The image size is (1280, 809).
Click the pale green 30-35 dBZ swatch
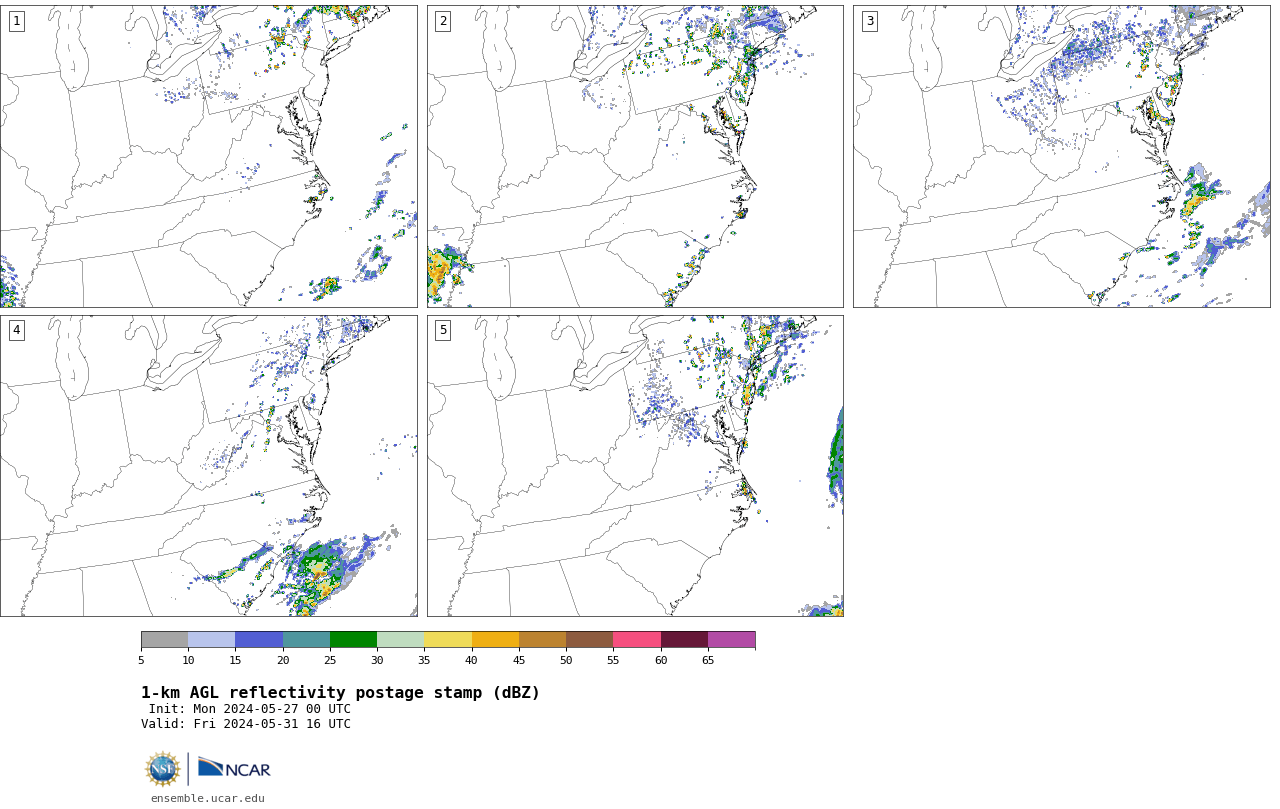(400, 640)
